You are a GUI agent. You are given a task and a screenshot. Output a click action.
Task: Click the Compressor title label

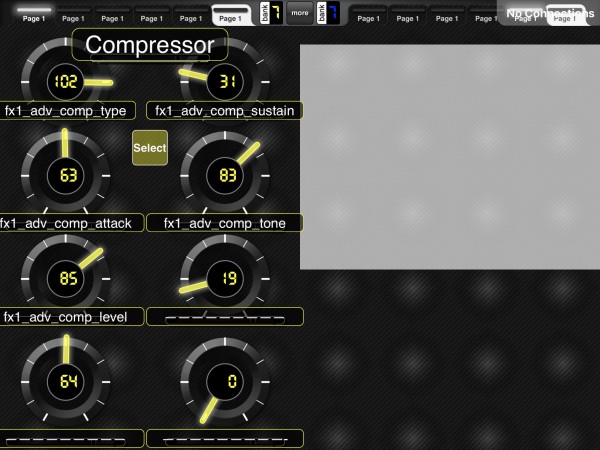click(x=150, y=45)
